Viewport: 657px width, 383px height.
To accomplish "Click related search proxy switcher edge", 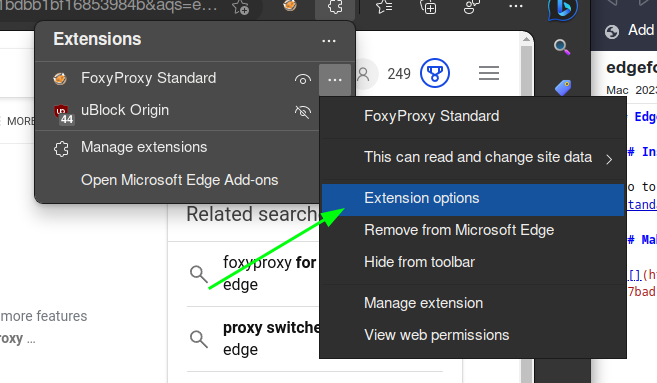I will click(x=272, y=338).
